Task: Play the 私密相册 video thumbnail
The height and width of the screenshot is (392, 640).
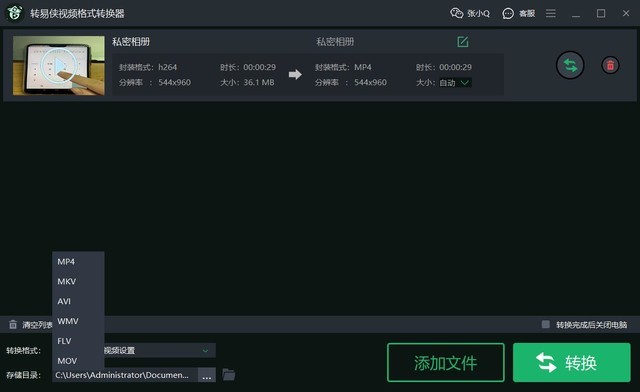Action: [59, 65]
